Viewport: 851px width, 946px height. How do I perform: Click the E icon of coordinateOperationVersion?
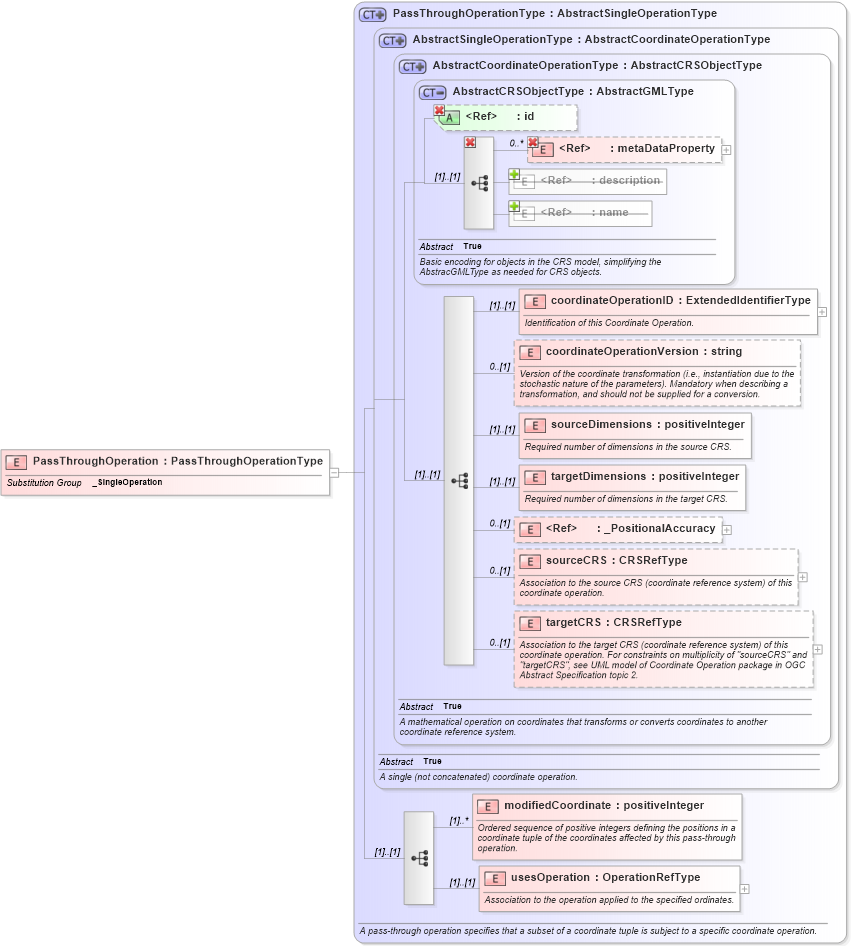click(530, 352)
